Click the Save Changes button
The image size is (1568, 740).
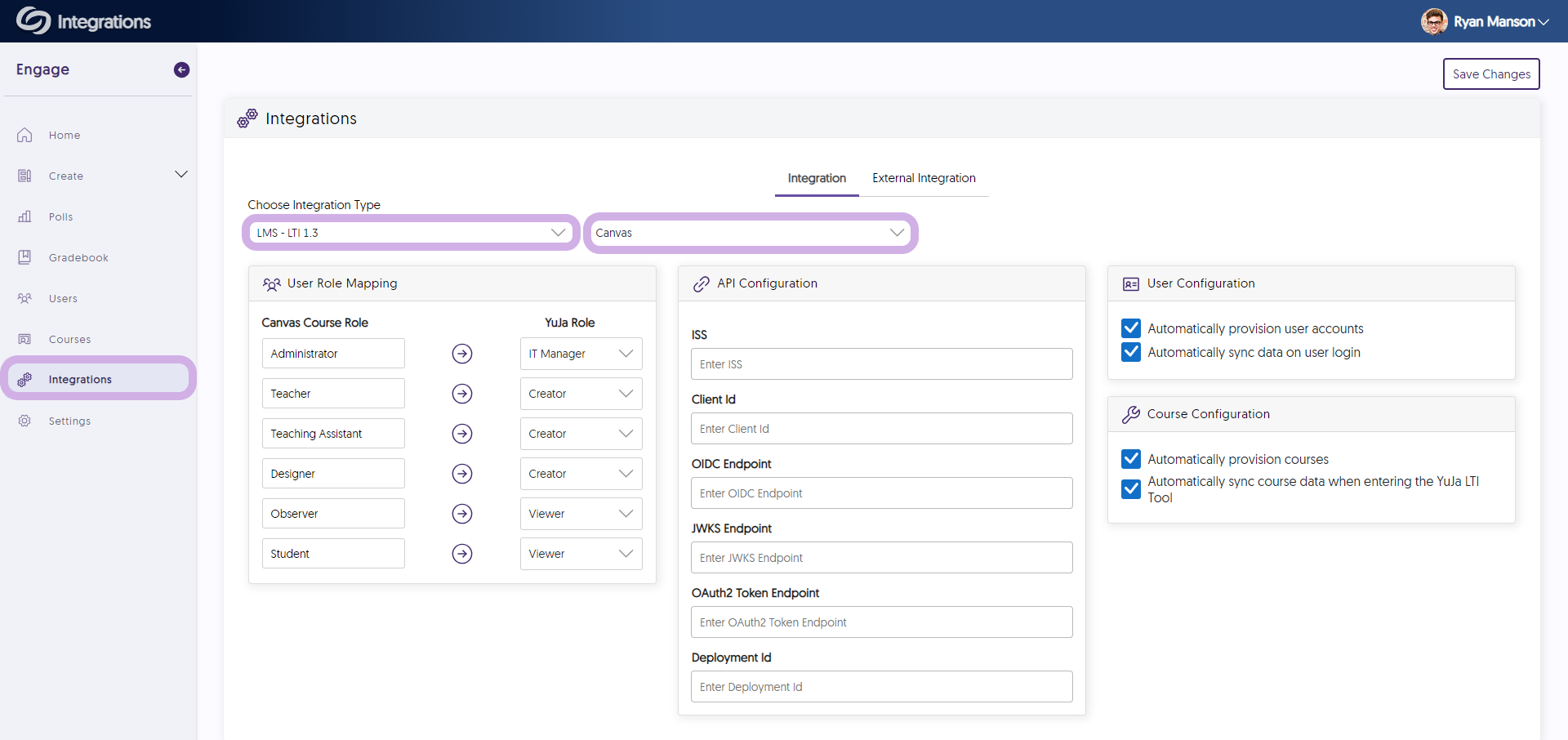tap(1491, 74)
